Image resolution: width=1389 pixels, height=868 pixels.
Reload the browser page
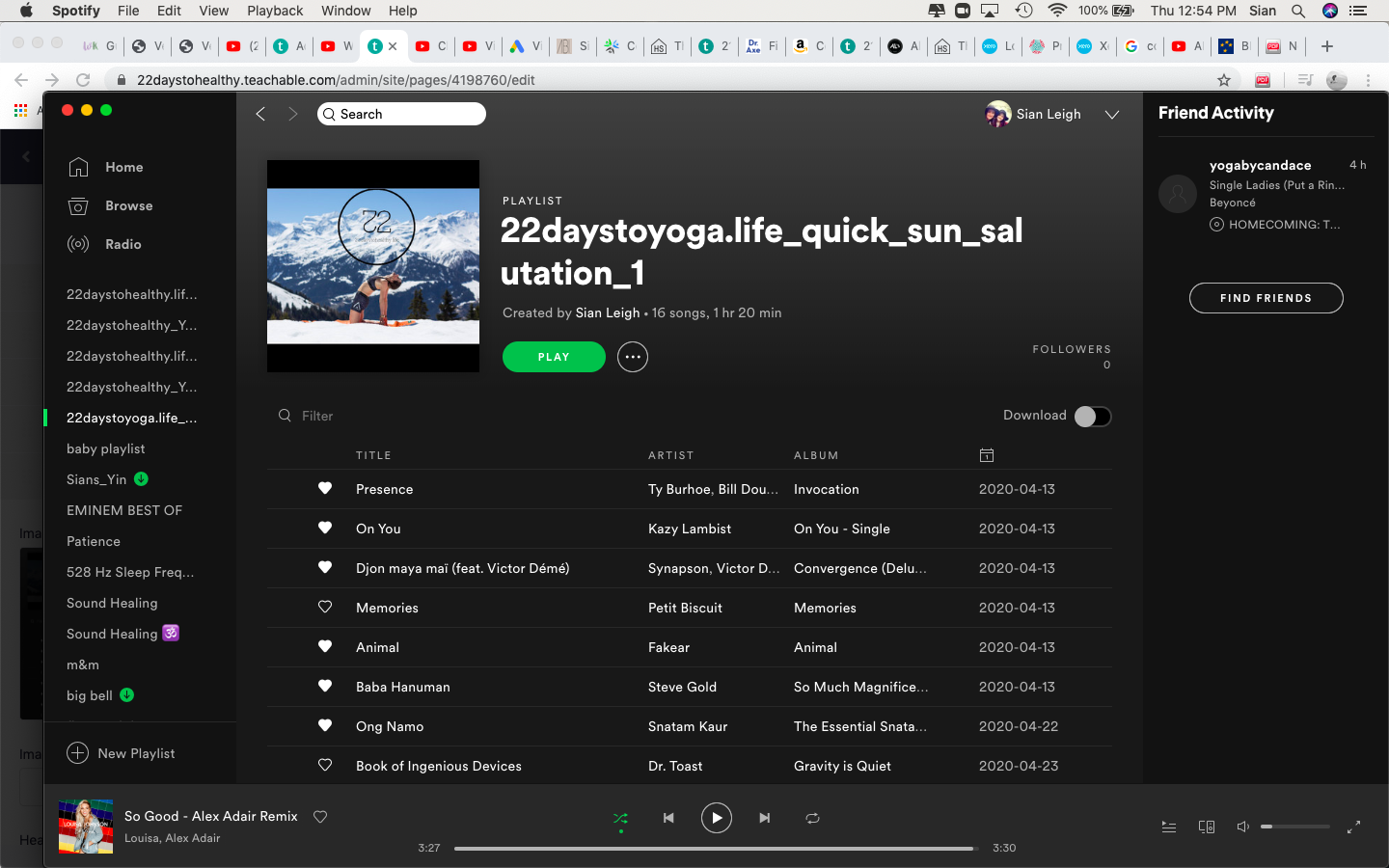83,80
